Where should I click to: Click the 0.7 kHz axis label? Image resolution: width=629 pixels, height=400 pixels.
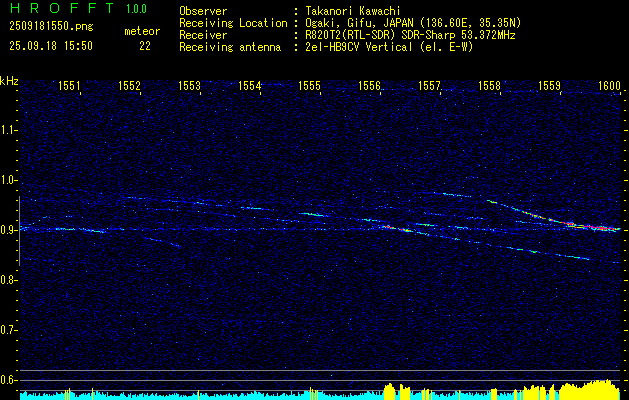coord(8,330)
